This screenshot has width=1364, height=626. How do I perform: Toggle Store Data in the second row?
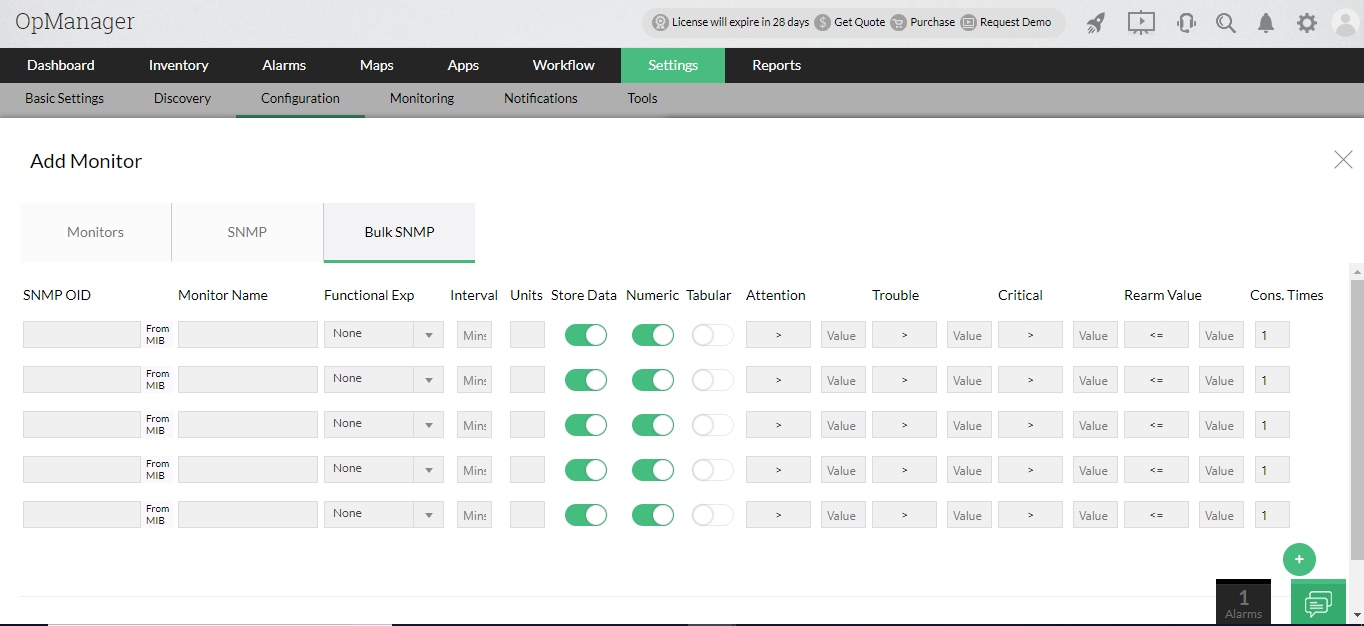pyautogui.click(x=586, y=380)
